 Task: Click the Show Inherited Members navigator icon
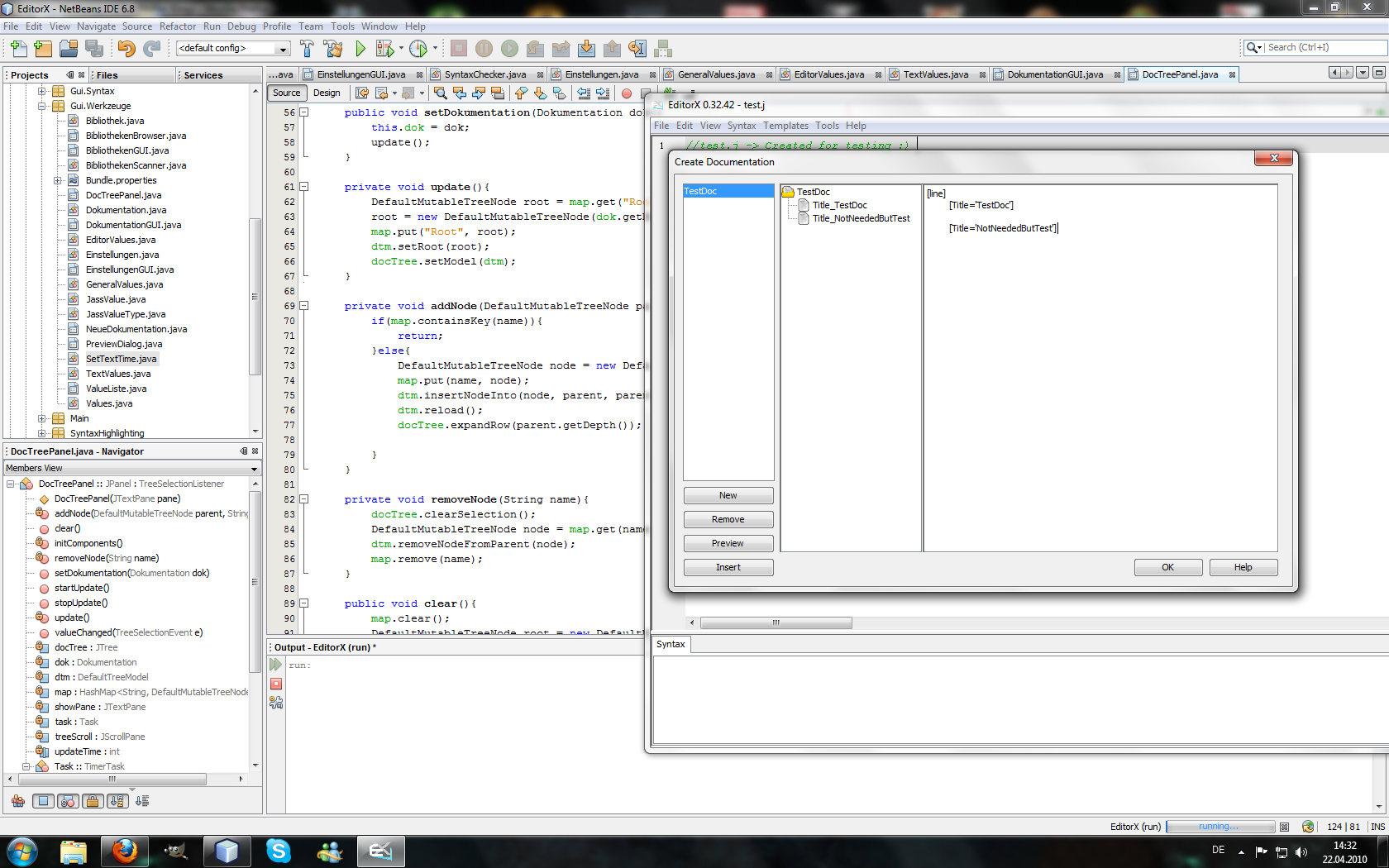tap(18, 801)
